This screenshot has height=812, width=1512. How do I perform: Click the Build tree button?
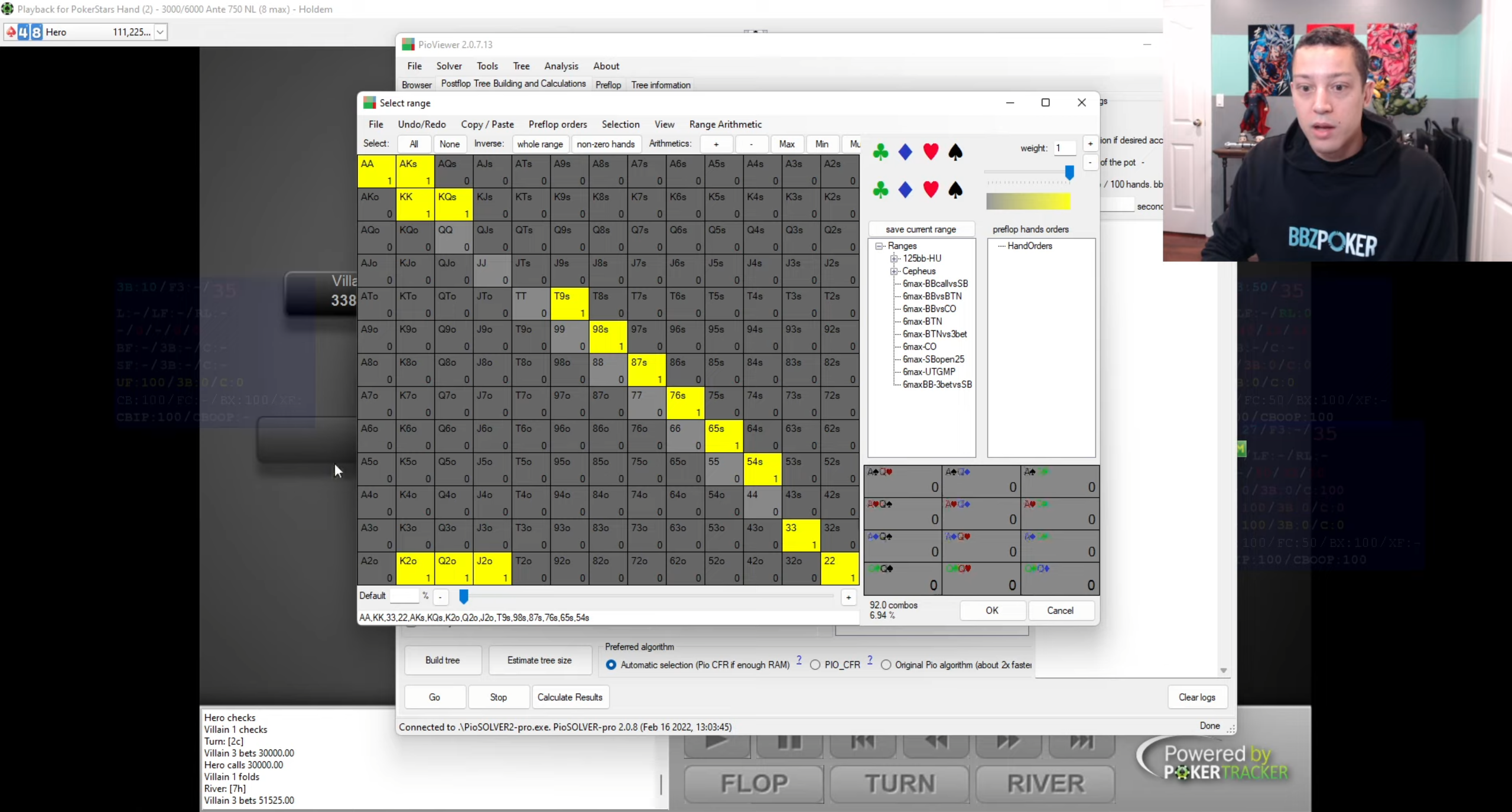tap(443, 660)
